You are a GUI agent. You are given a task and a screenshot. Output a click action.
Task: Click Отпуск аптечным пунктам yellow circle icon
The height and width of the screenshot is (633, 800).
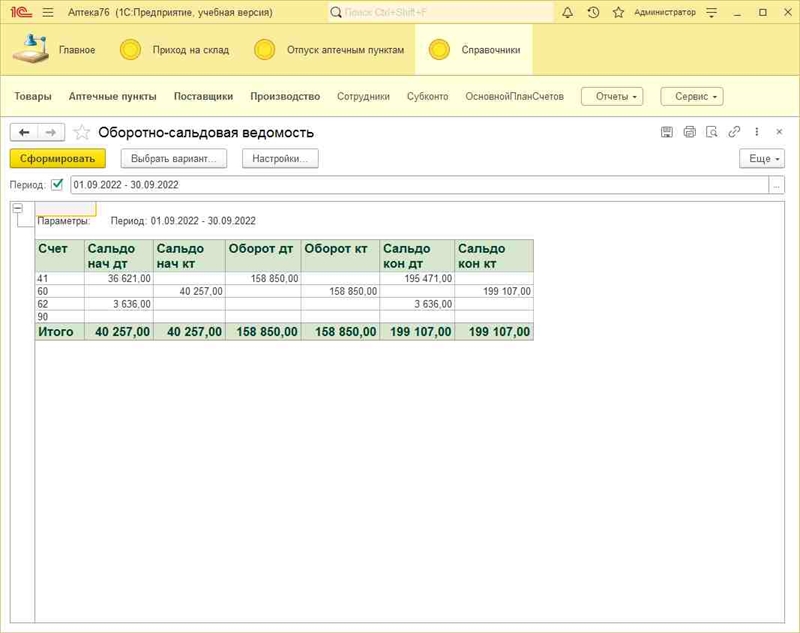click(x=264, y=50)
